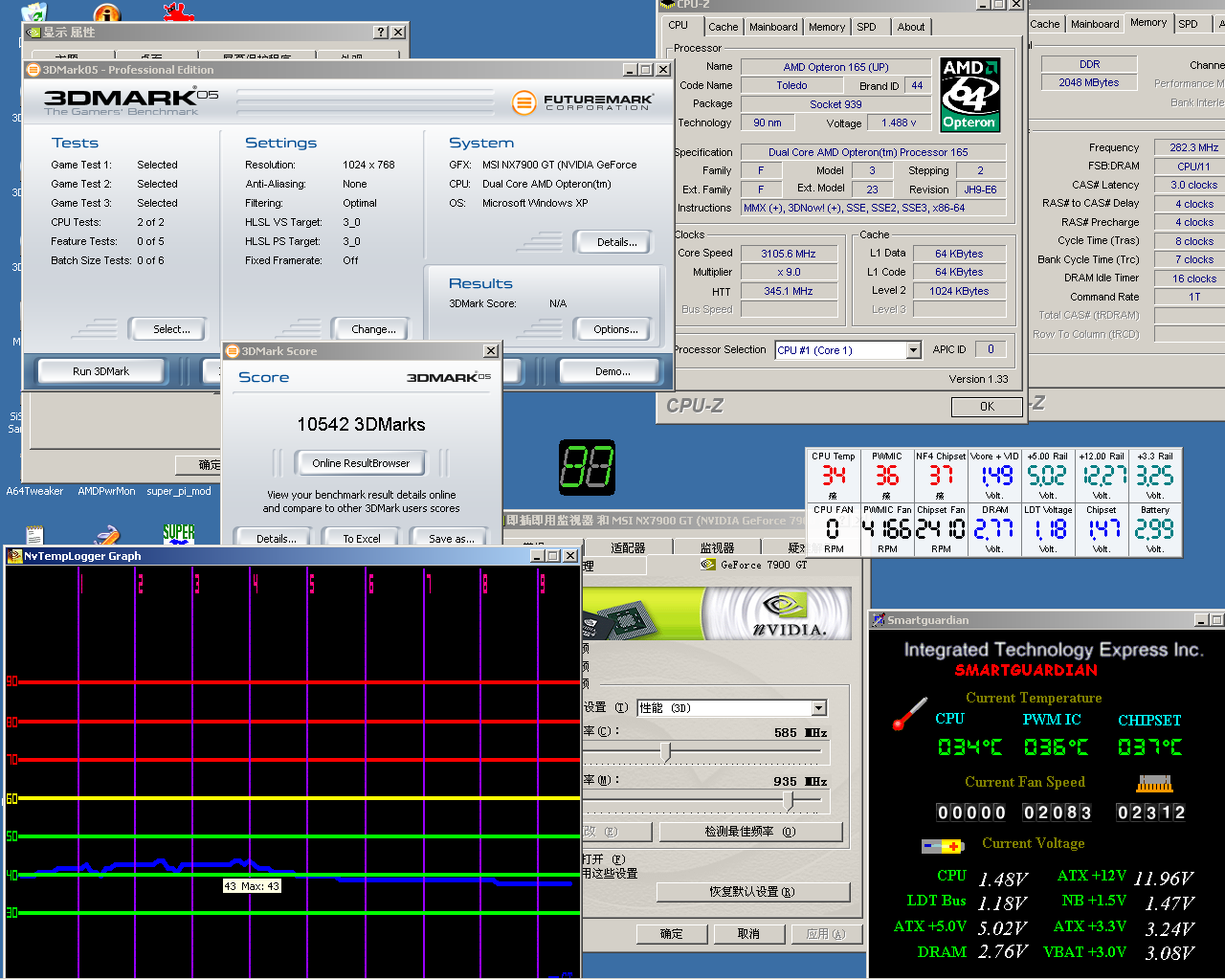
Task: Click the Core Speed 3105.6 MHz value
Action: click(x=789, y=254)
